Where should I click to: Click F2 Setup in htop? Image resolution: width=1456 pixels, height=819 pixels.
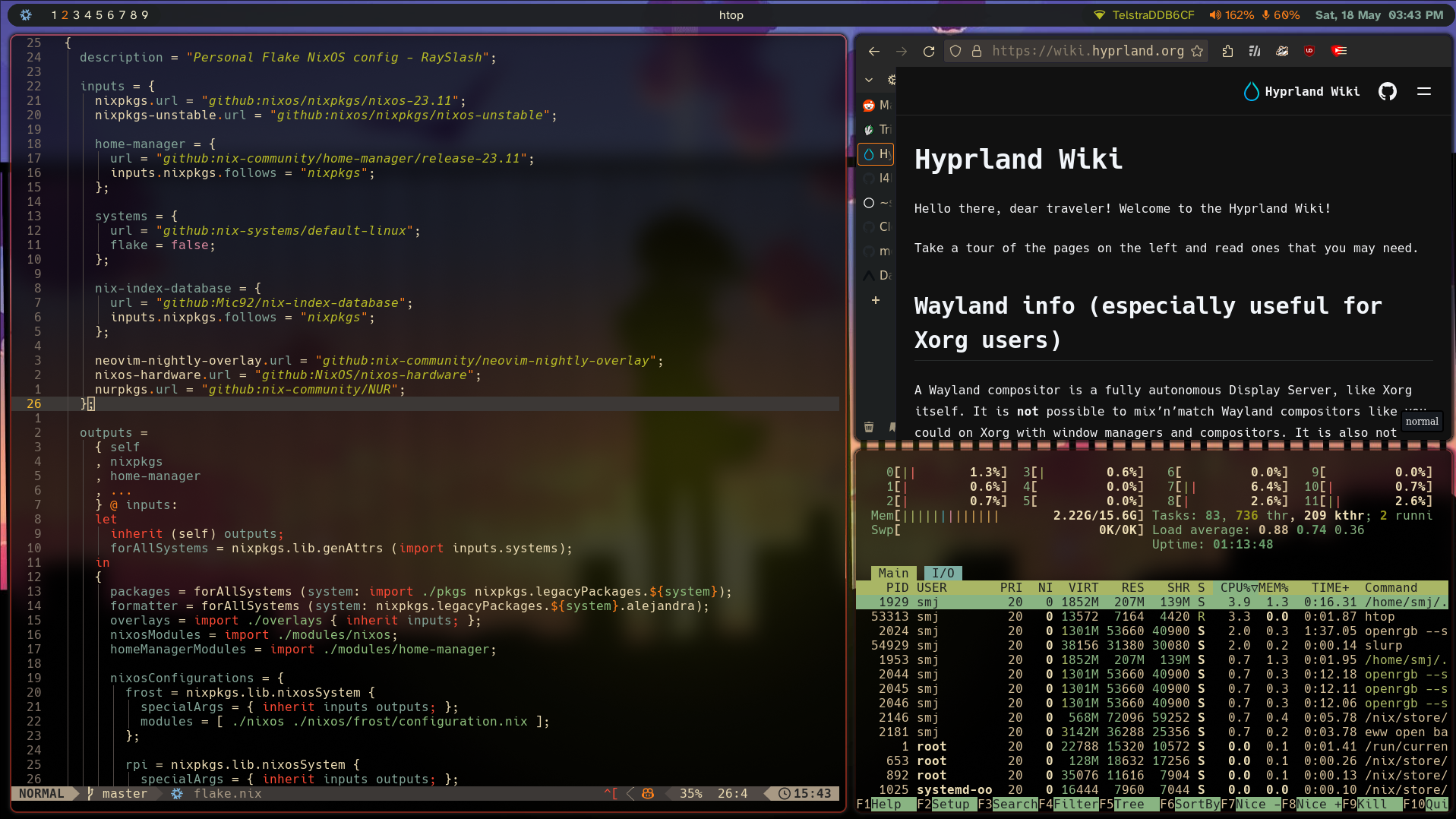click(x=946, y=804)
